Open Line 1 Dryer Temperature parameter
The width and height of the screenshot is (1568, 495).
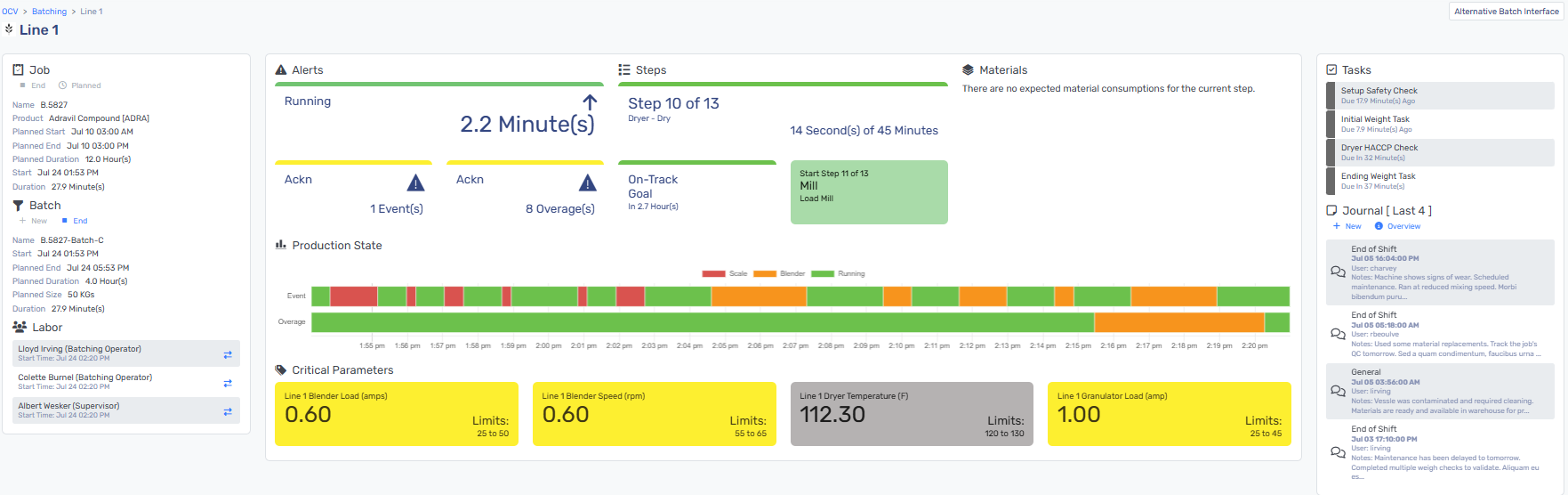[912, 414]
